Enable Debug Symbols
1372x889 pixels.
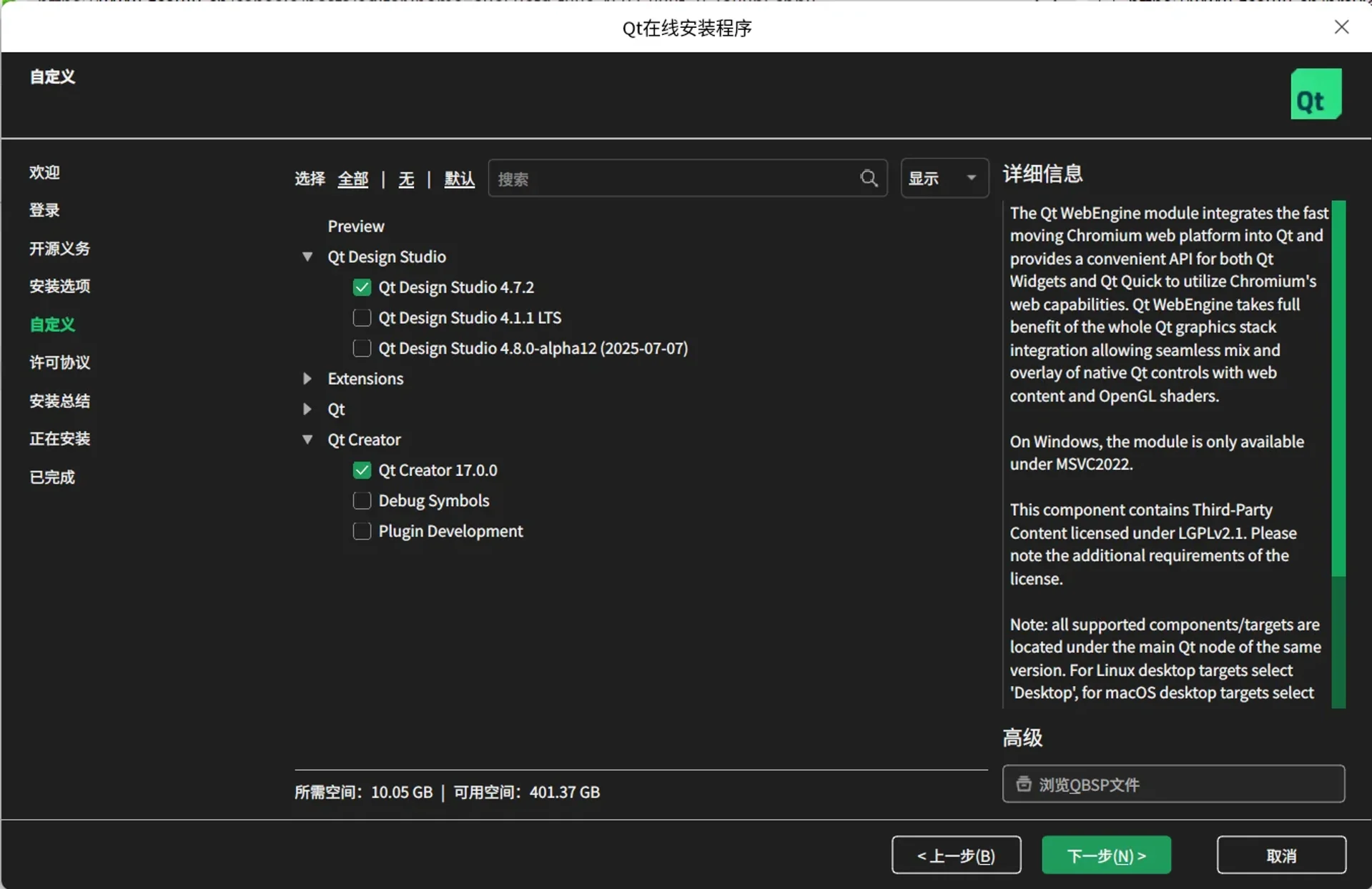tap(362, 500)
